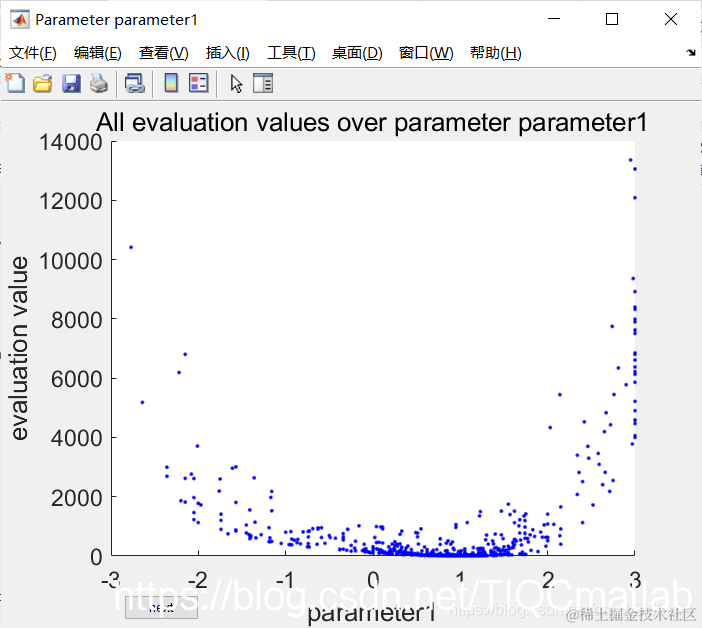Open the 帮助(H) menu
This screenshot has height=628, width=702.
pos(496,53)
